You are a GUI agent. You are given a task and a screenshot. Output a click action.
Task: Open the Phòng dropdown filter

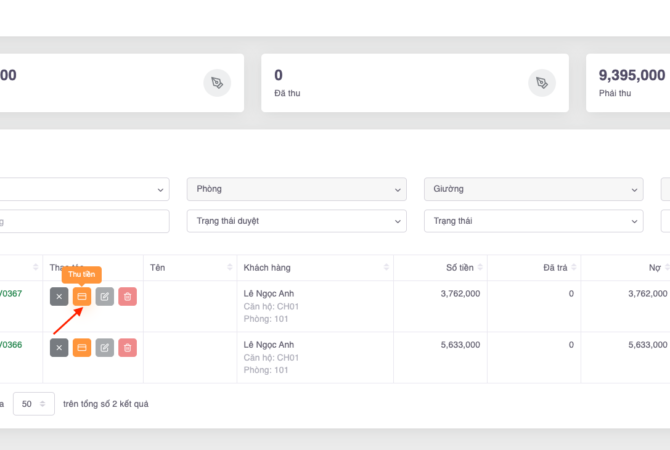(296, 189)
